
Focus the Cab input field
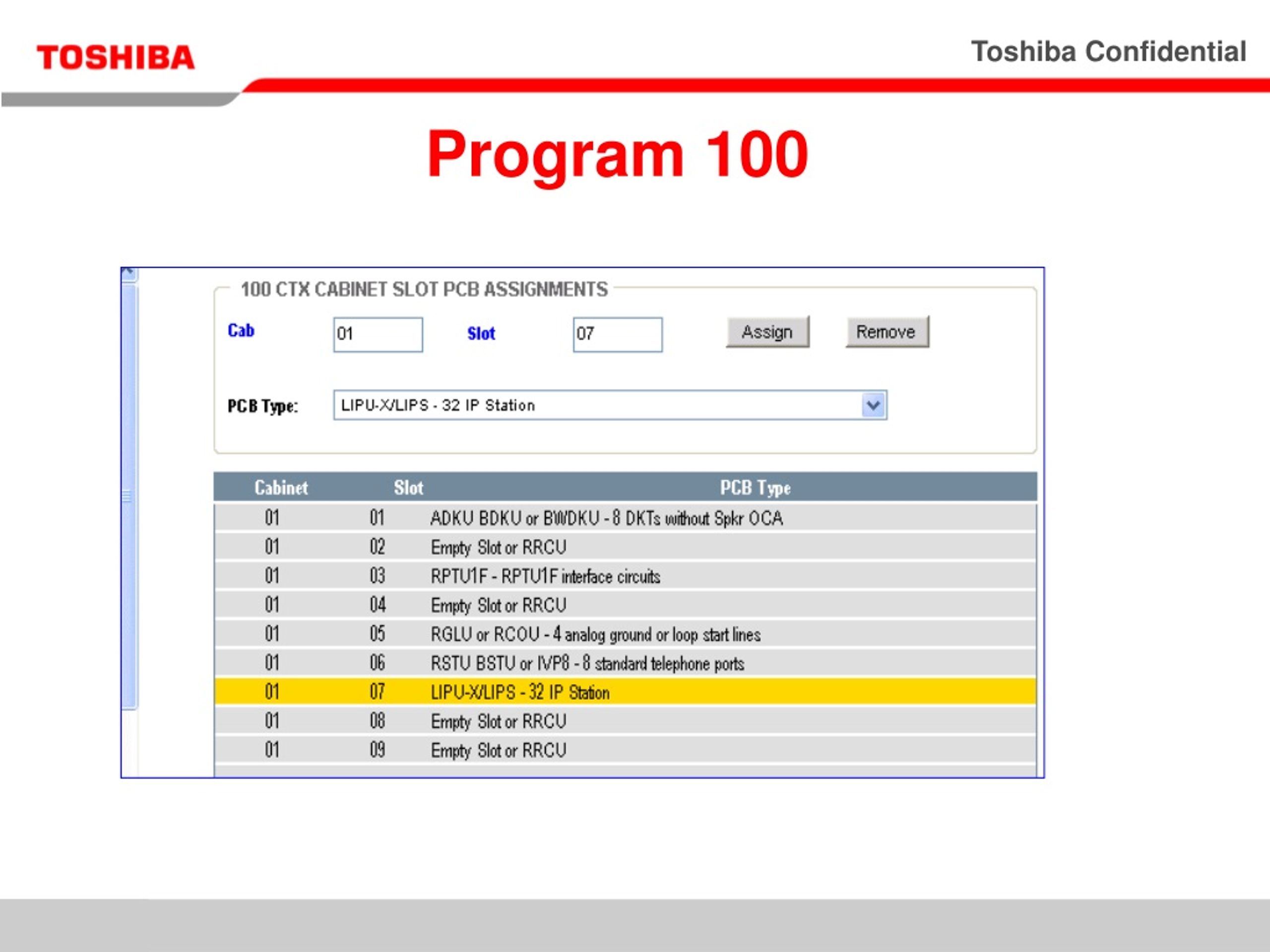378,335
